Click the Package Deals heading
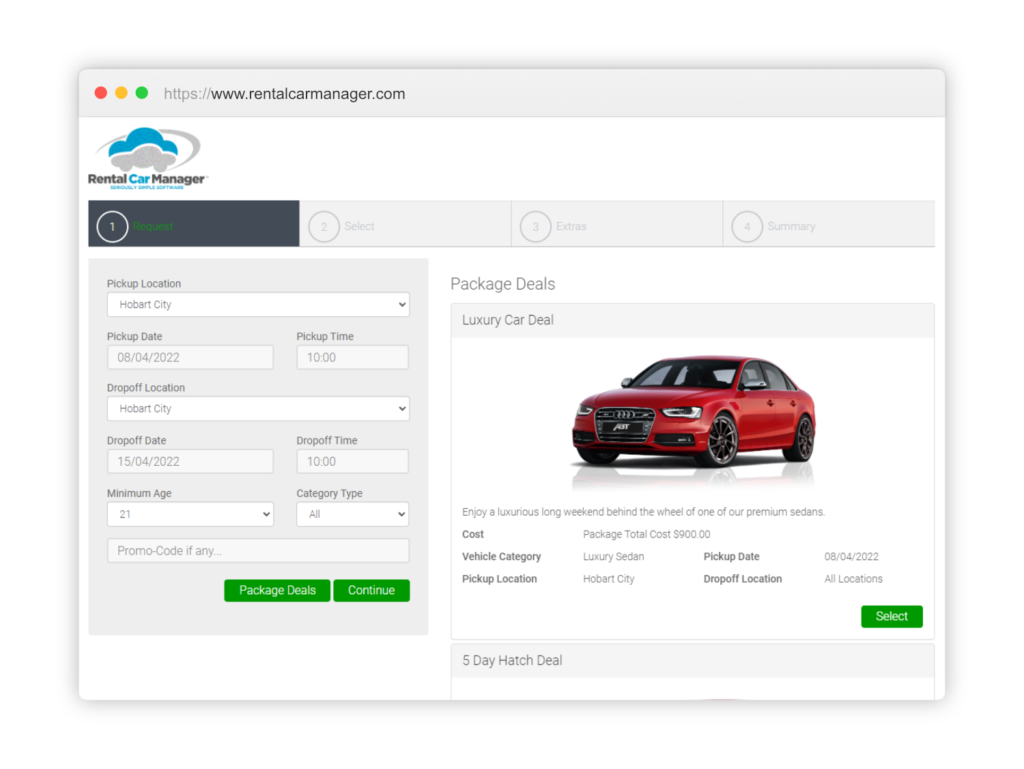The width and height of the screenshot is (1024, 769). 503,284
